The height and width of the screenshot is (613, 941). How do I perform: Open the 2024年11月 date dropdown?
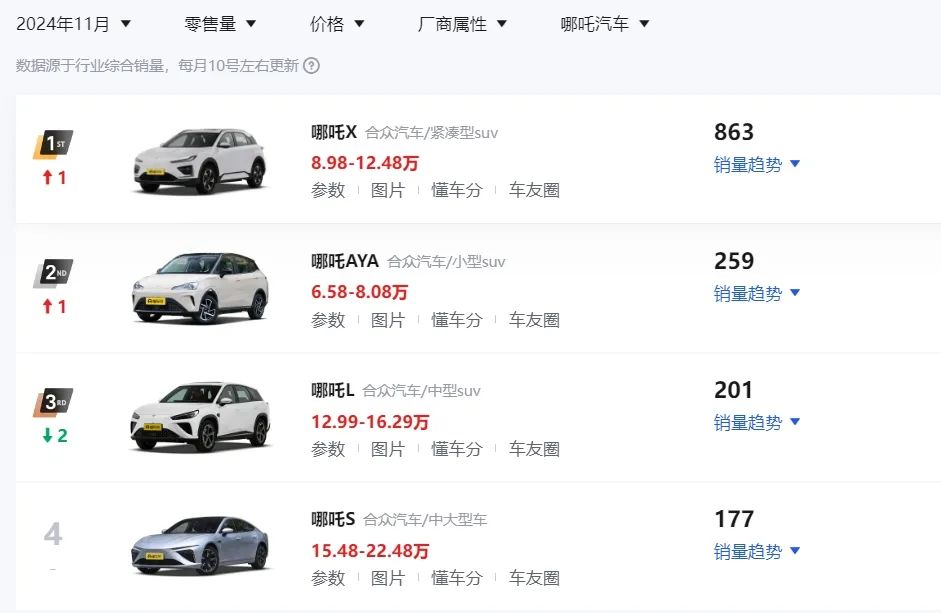[x=74, y=23]
